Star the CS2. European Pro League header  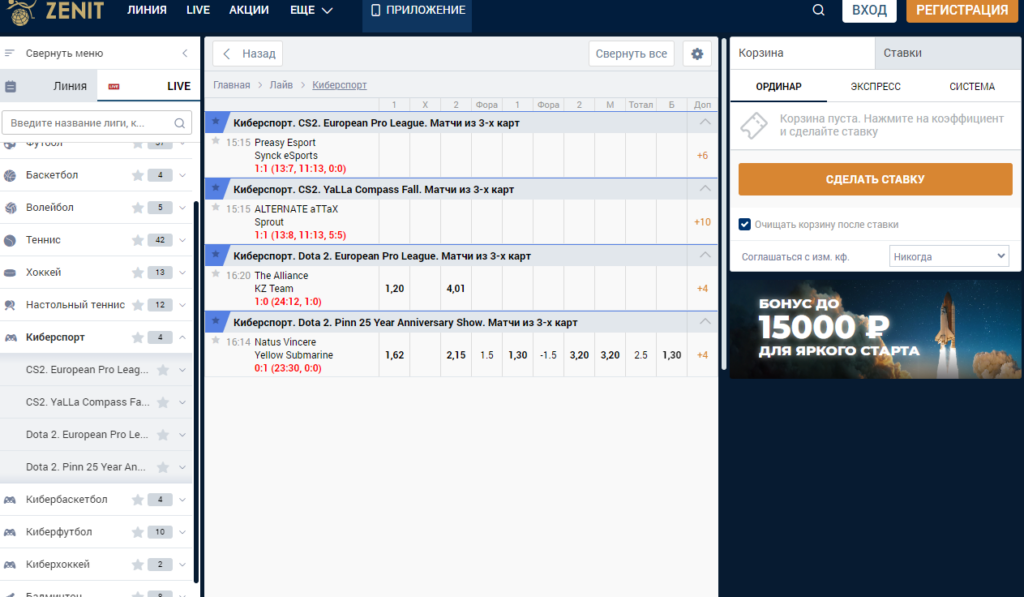[216, 121]
